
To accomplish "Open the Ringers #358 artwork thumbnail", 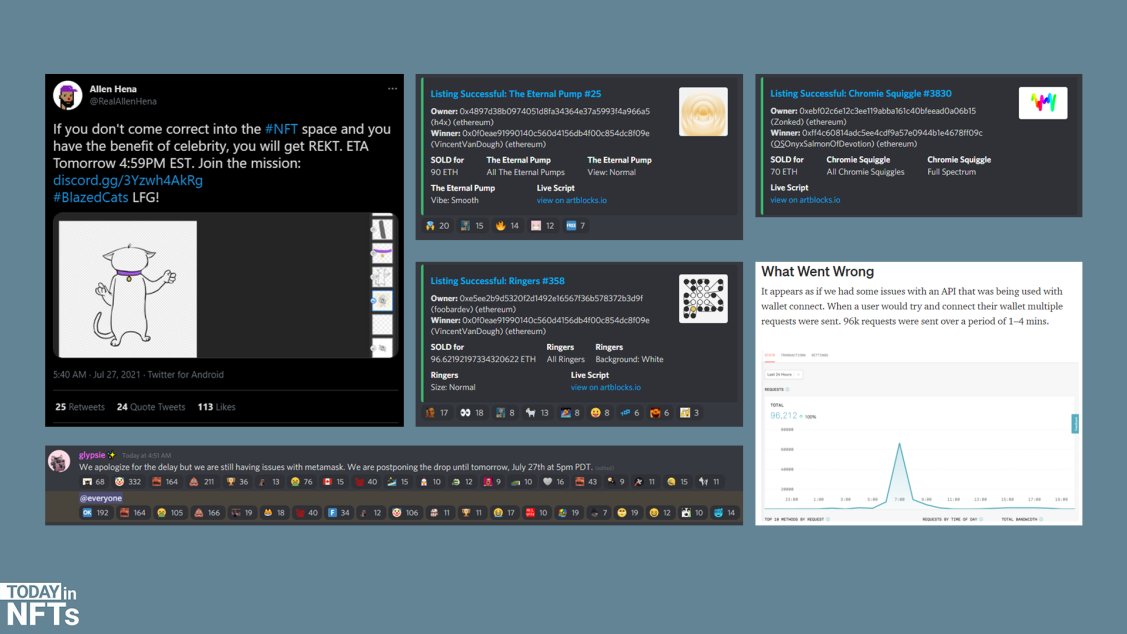I will click(703, 298).
